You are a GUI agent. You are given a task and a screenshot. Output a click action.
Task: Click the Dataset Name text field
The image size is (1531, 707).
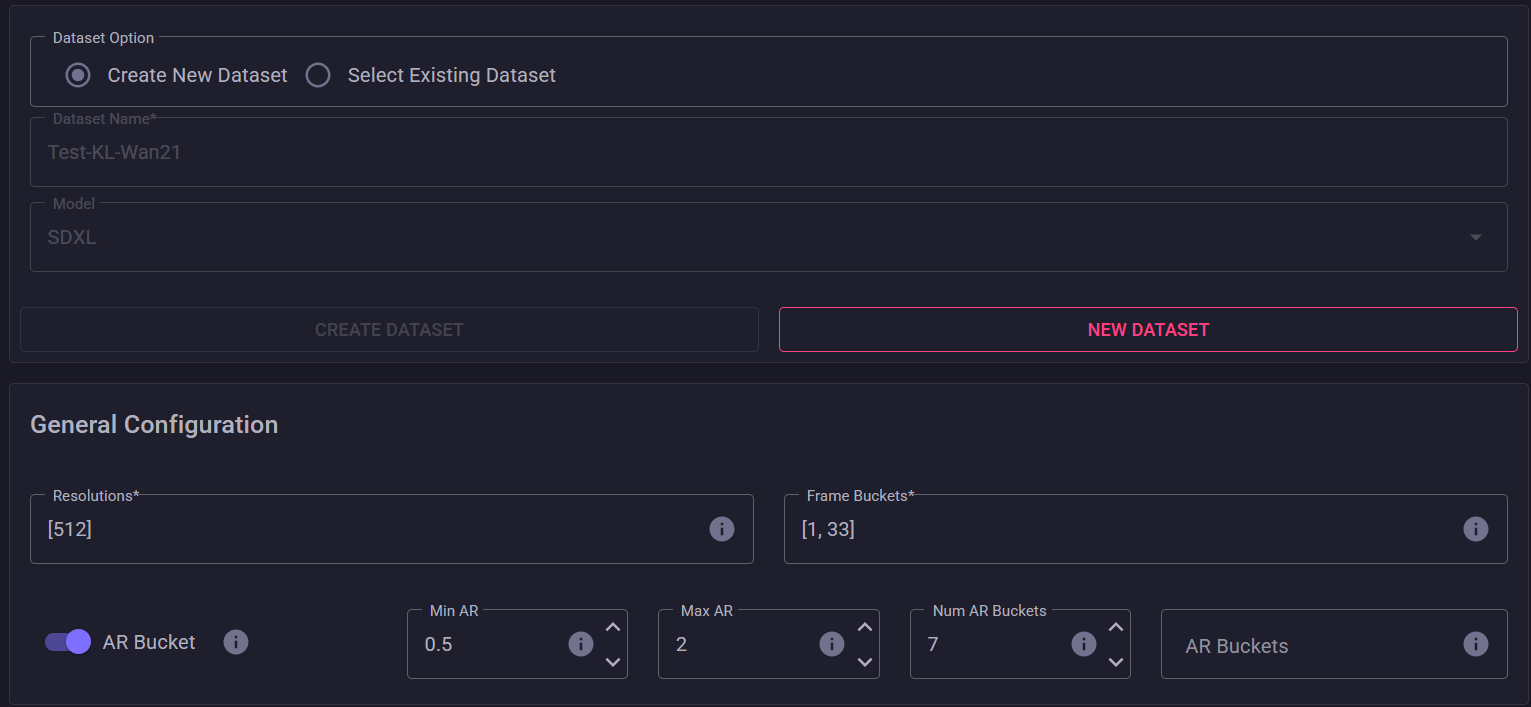pyautogui.click(x=768, y=153)
